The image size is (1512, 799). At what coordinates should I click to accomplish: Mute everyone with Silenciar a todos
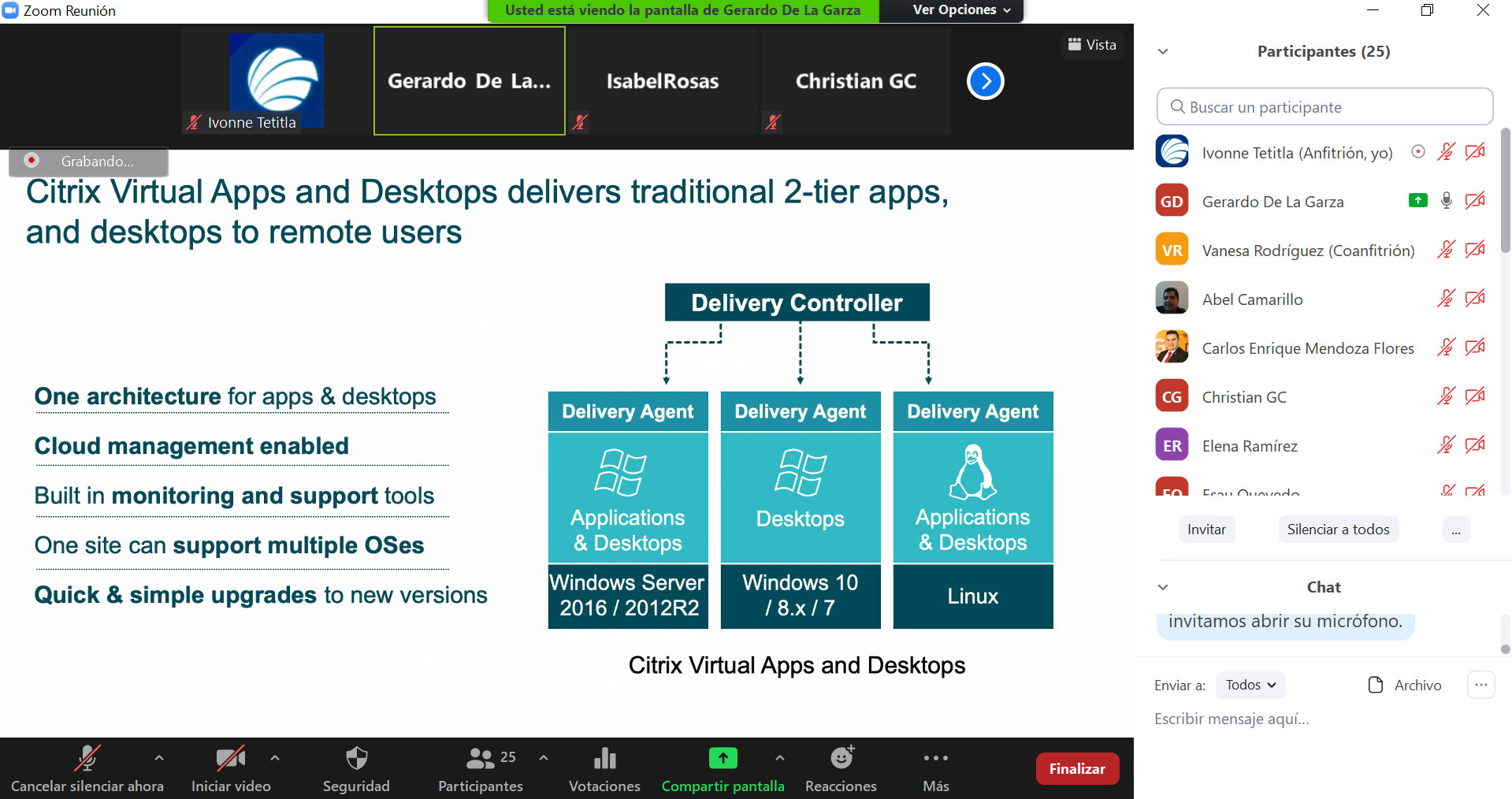click(1338, 530)
